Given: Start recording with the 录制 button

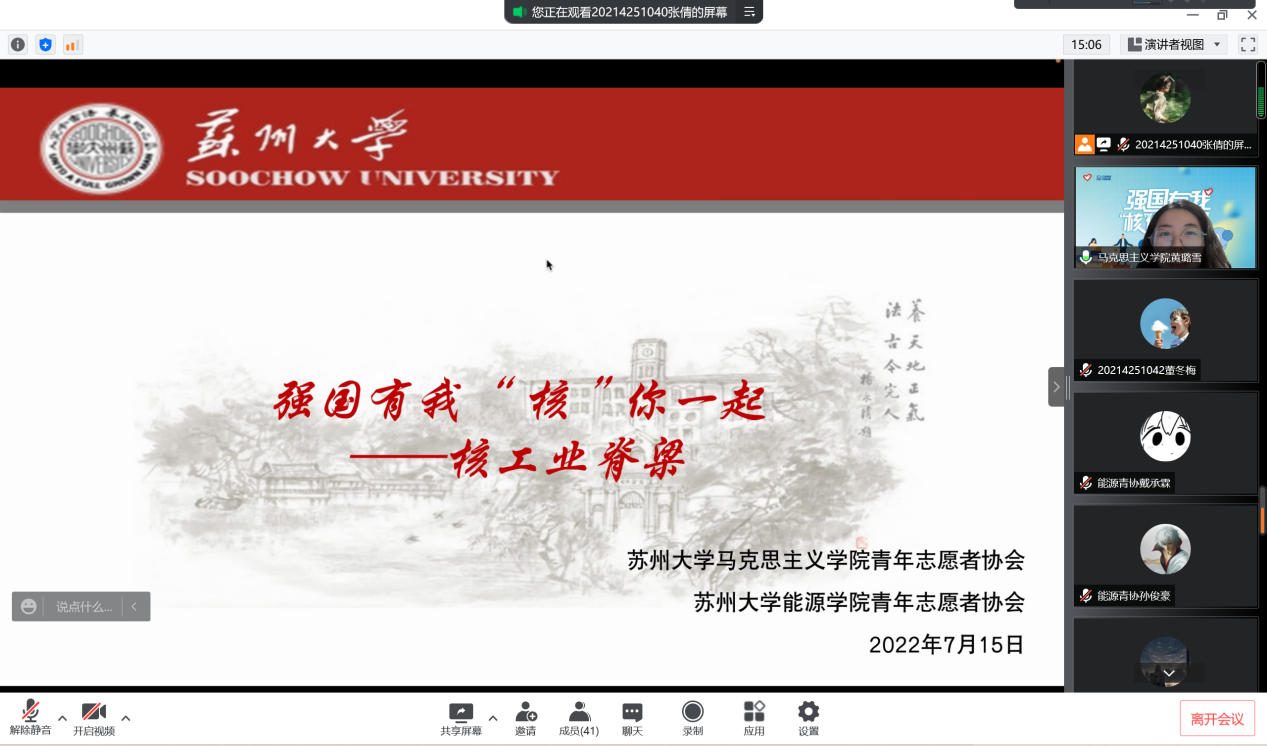Looking at the screenshot, I should 692,718.
